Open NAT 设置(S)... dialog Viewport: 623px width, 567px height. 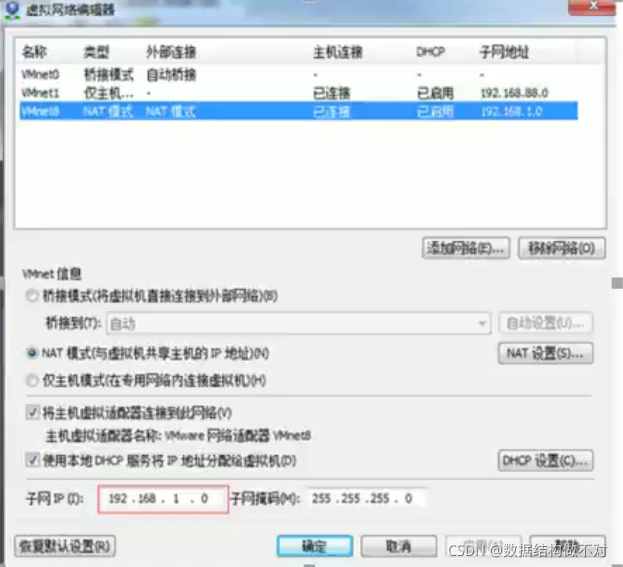pyautogui.click(x=545, y=353)
